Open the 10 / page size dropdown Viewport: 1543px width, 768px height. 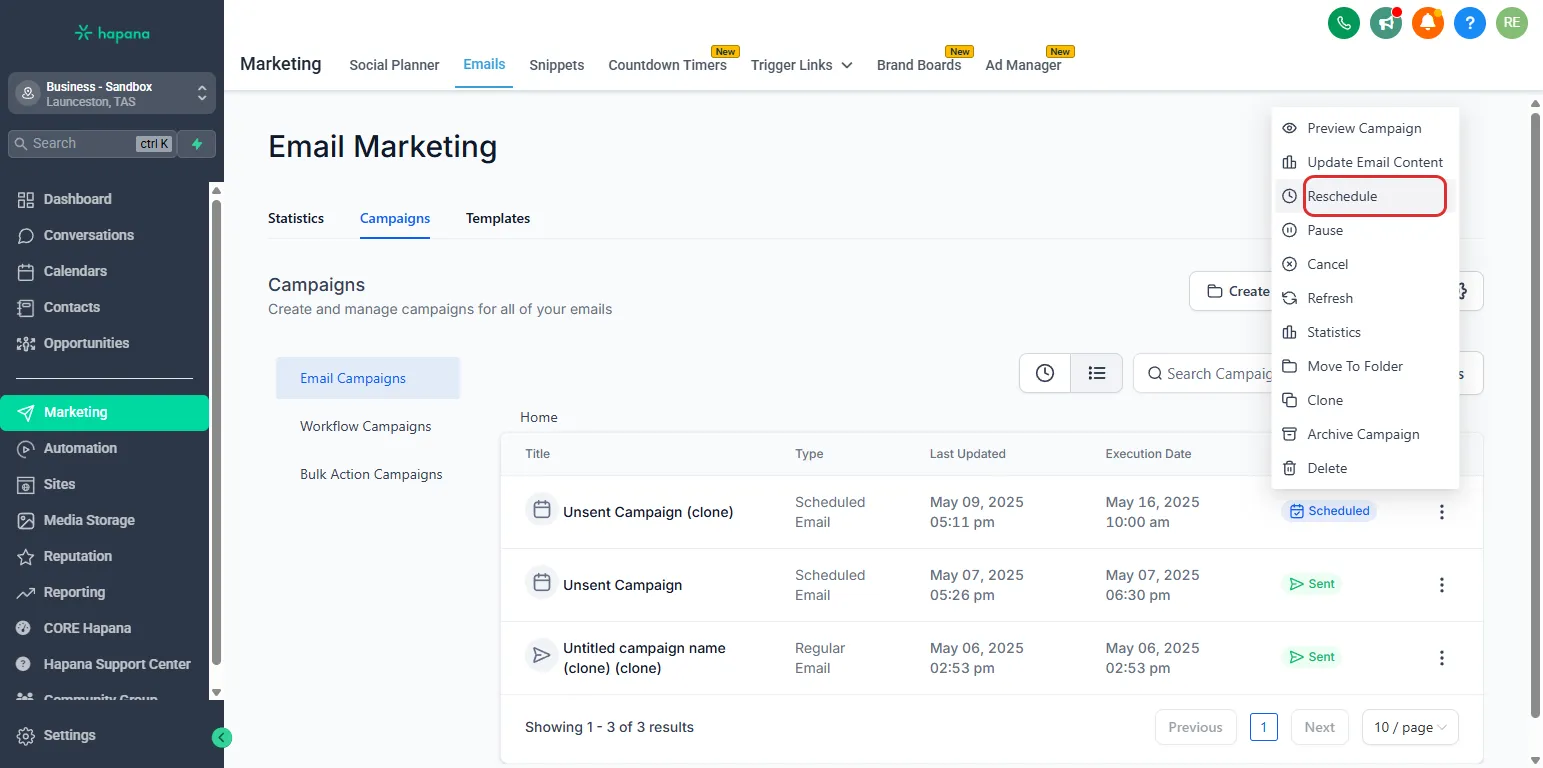coord(1410,727)
